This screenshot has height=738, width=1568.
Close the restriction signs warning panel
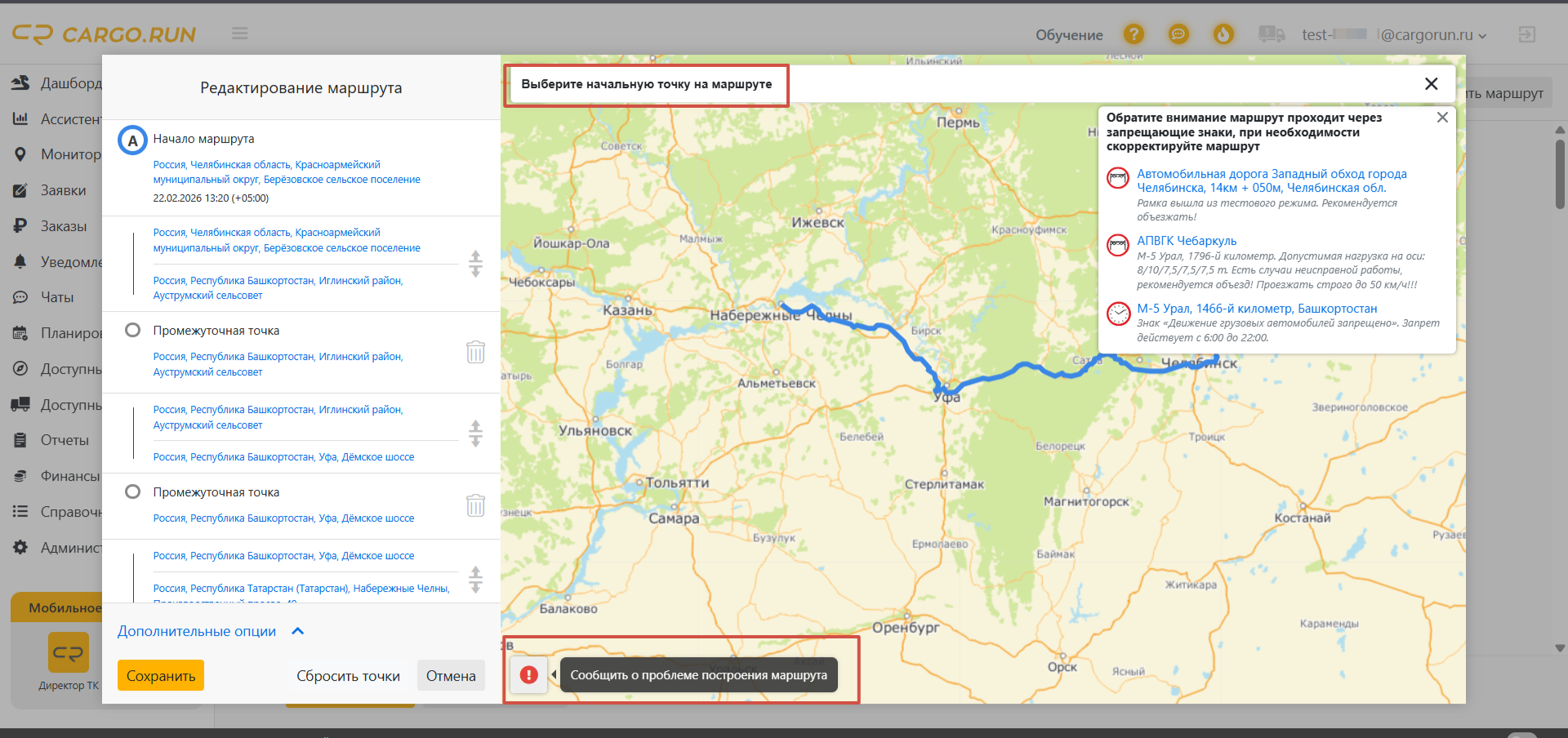point(1442,118)
